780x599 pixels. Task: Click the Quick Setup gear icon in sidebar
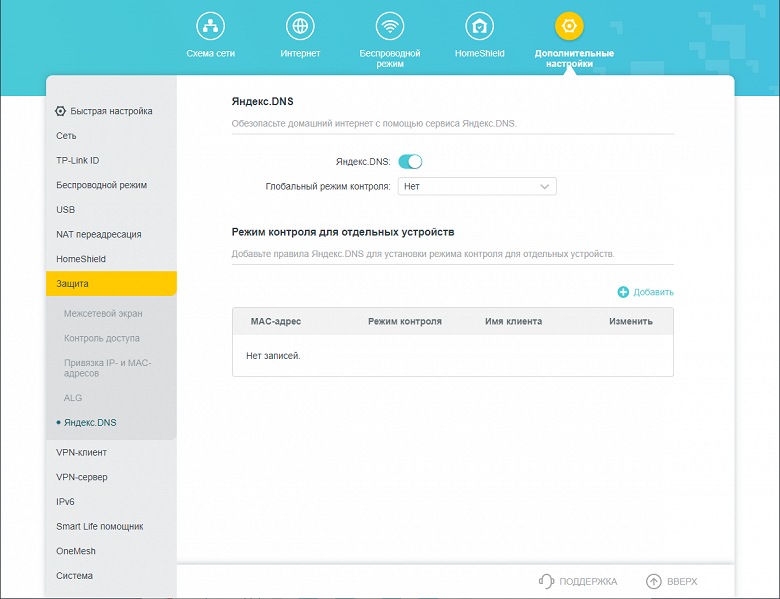[x=60, y=111]
